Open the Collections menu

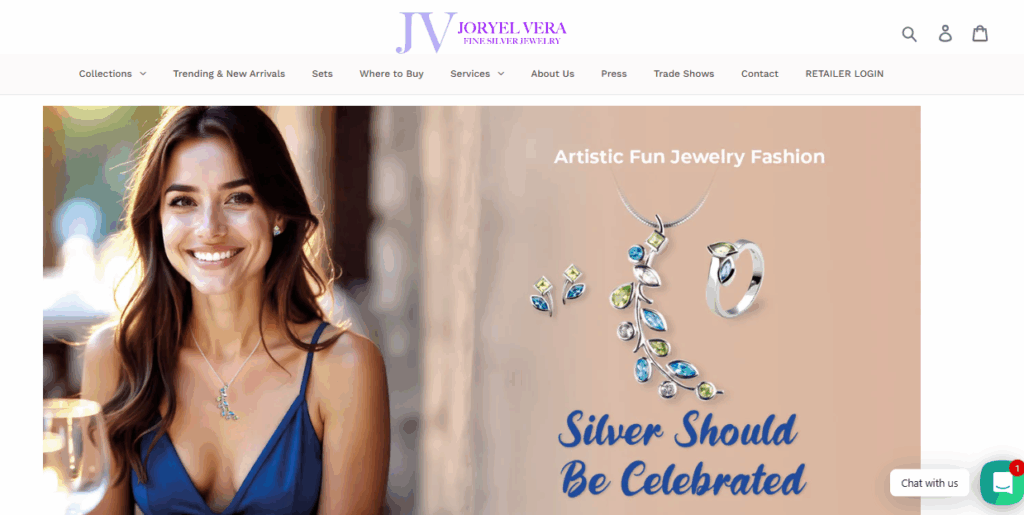pyautogui.click(x=105, y=74)
